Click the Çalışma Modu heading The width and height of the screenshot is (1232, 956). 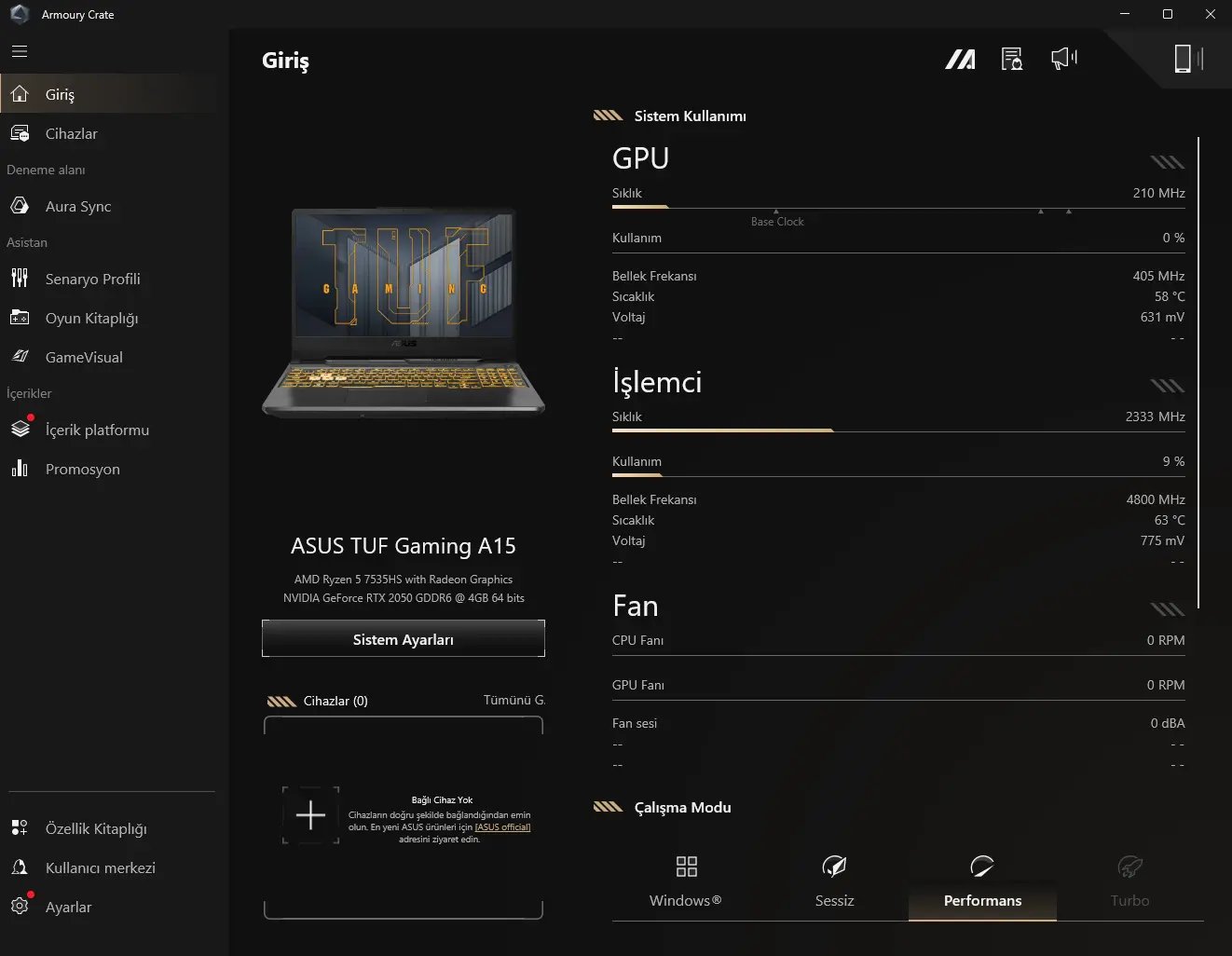682,807
